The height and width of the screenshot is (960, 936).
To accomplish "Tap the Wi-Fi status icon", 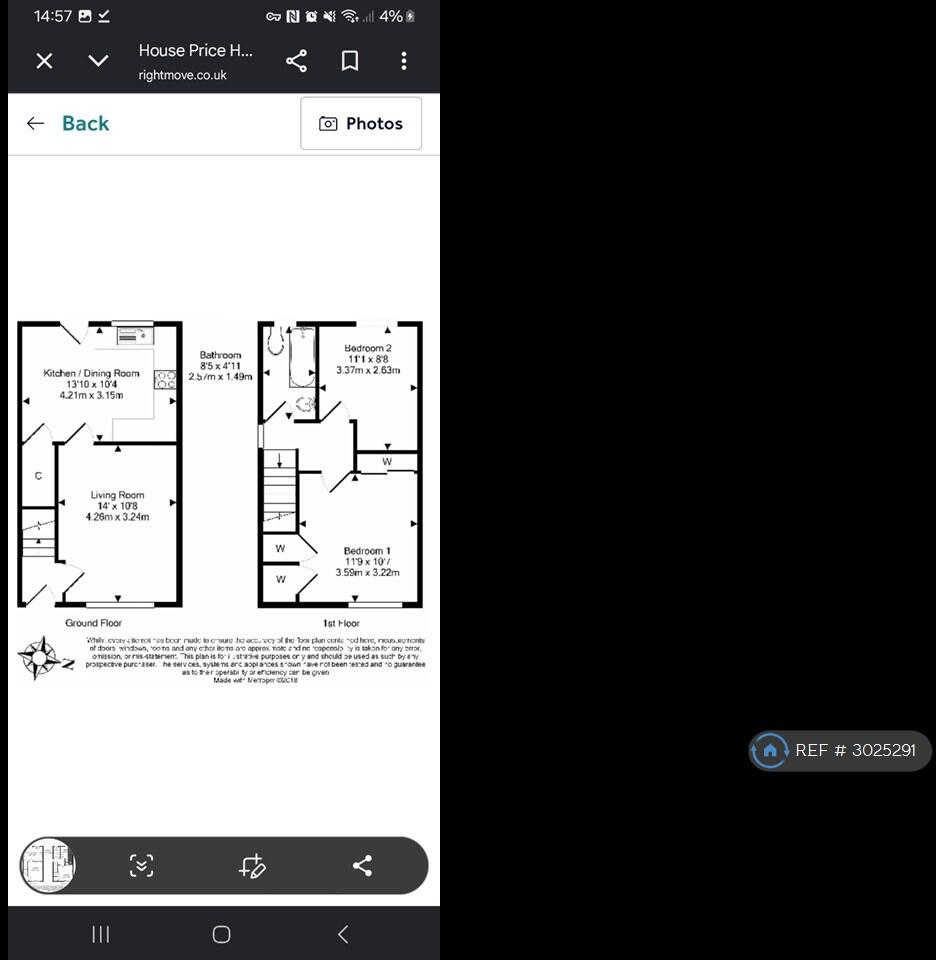I will [x=350, y=17].
